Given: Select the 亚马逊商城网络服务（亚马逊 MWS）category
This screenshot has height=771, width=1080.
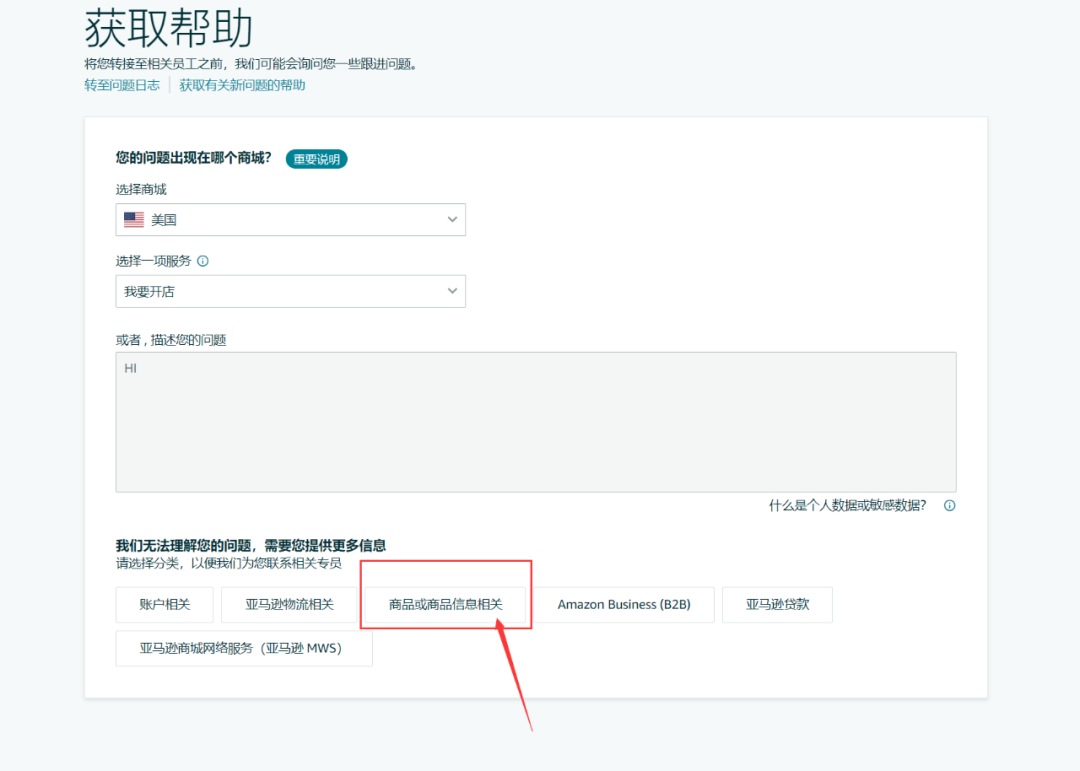Looking at the screenshot, I should coord(243,648).
